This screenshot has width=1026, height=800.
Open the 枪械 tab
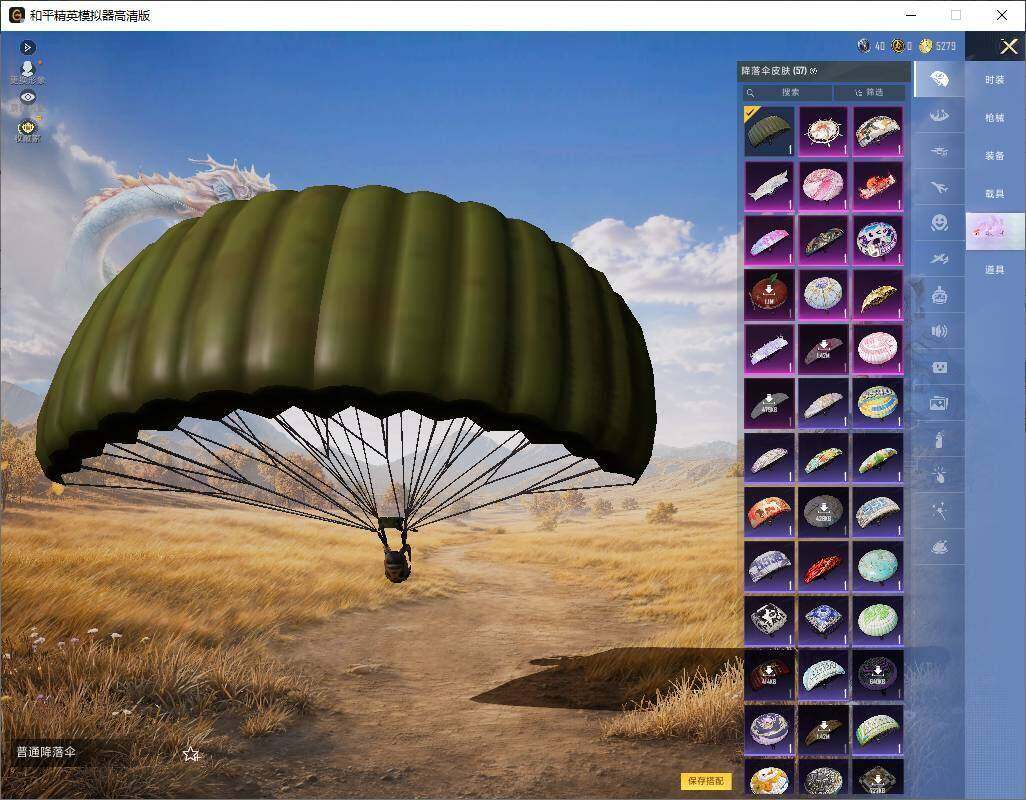pos(995,118)
